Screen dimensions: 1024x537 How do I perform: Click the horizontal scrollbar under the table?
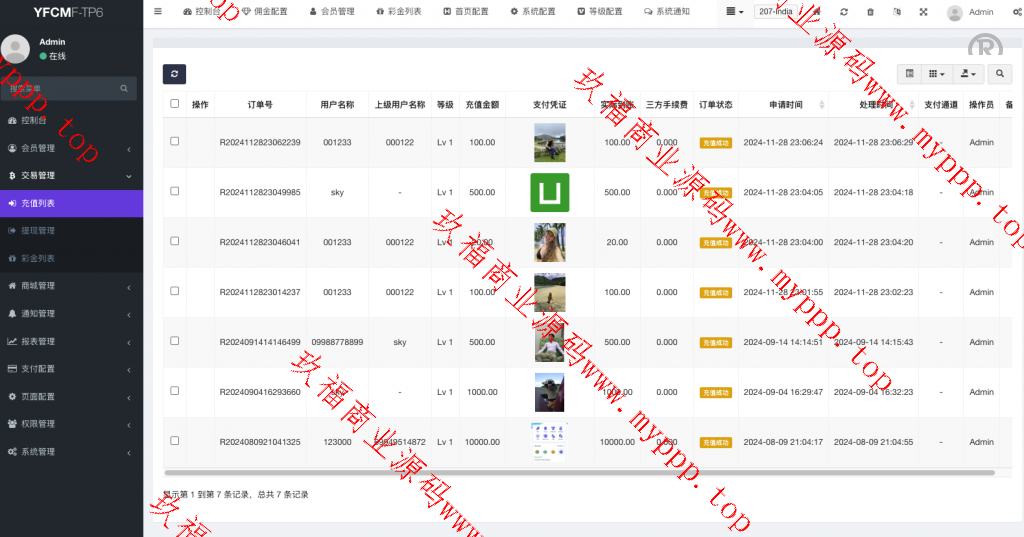[x=580, y=472]
